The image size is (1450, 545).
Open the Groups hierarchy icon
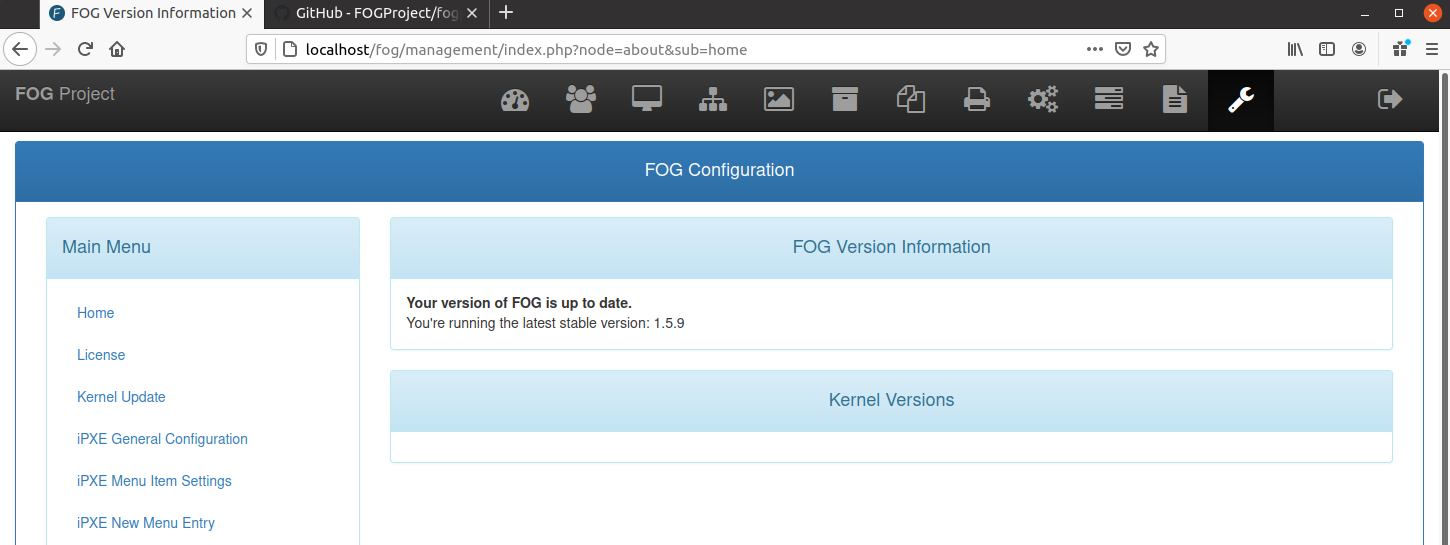coord(713,99)
